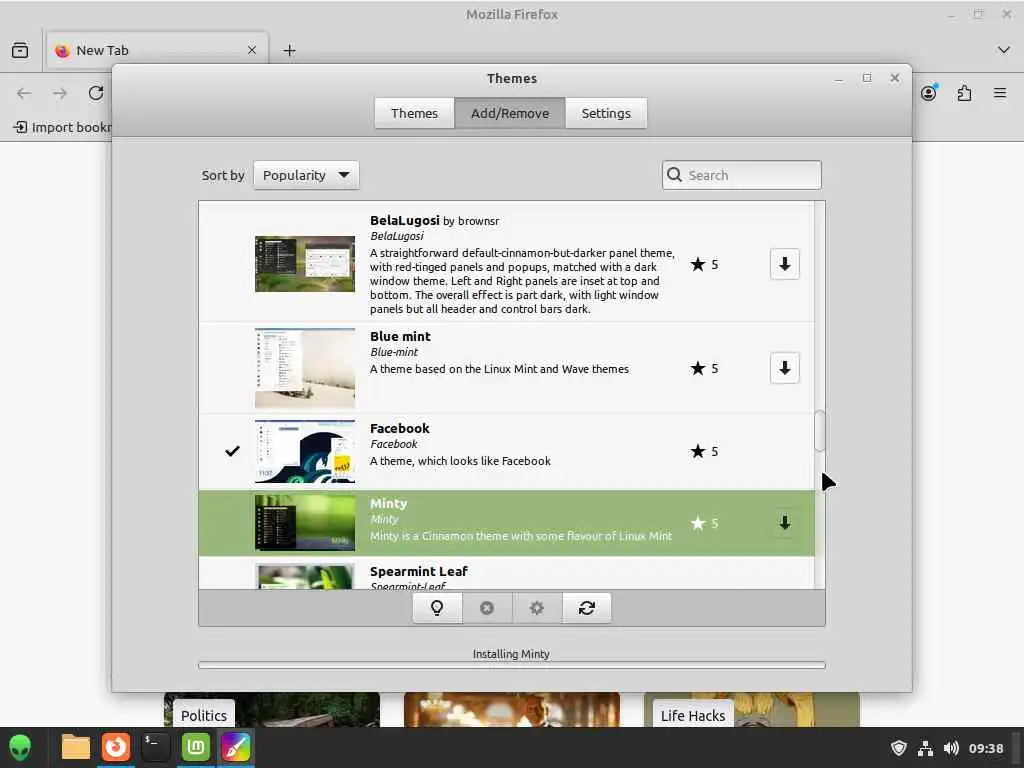Click the clock showing 09:38
Screen dimensions: 1024x768
pyautogui.click(x=985, y=748)
